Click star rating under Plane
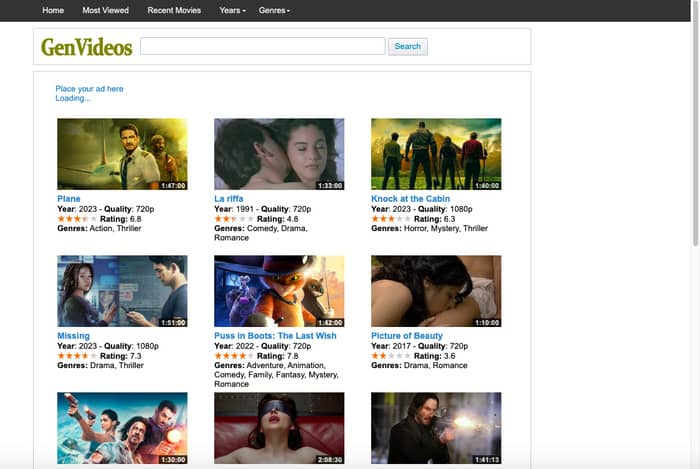Image resolution: width=700 pixels, height=469 pixels. tap(77, 218)
